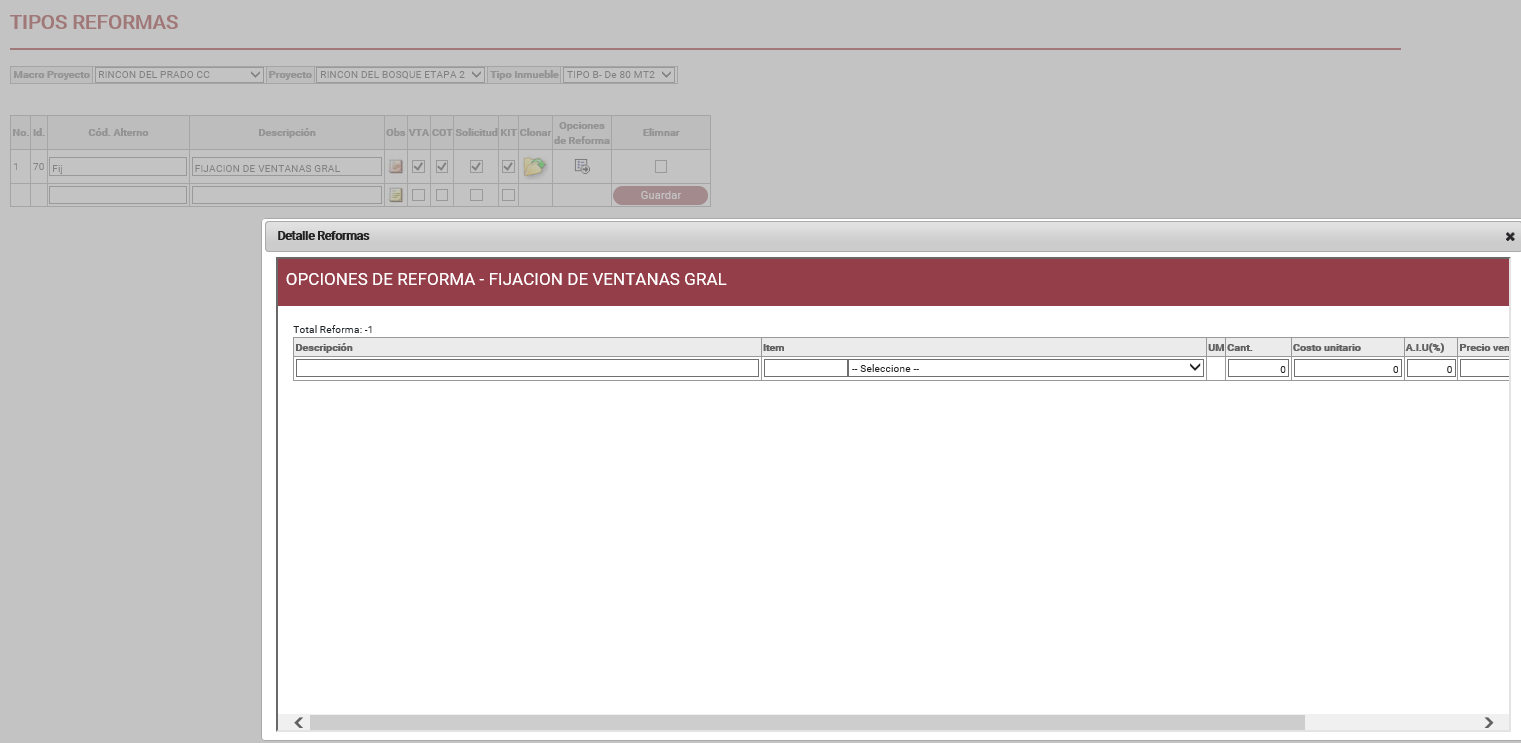Check VTA box in the empty row
This screenshot has width=1521, height=743.
pos(419,195)
